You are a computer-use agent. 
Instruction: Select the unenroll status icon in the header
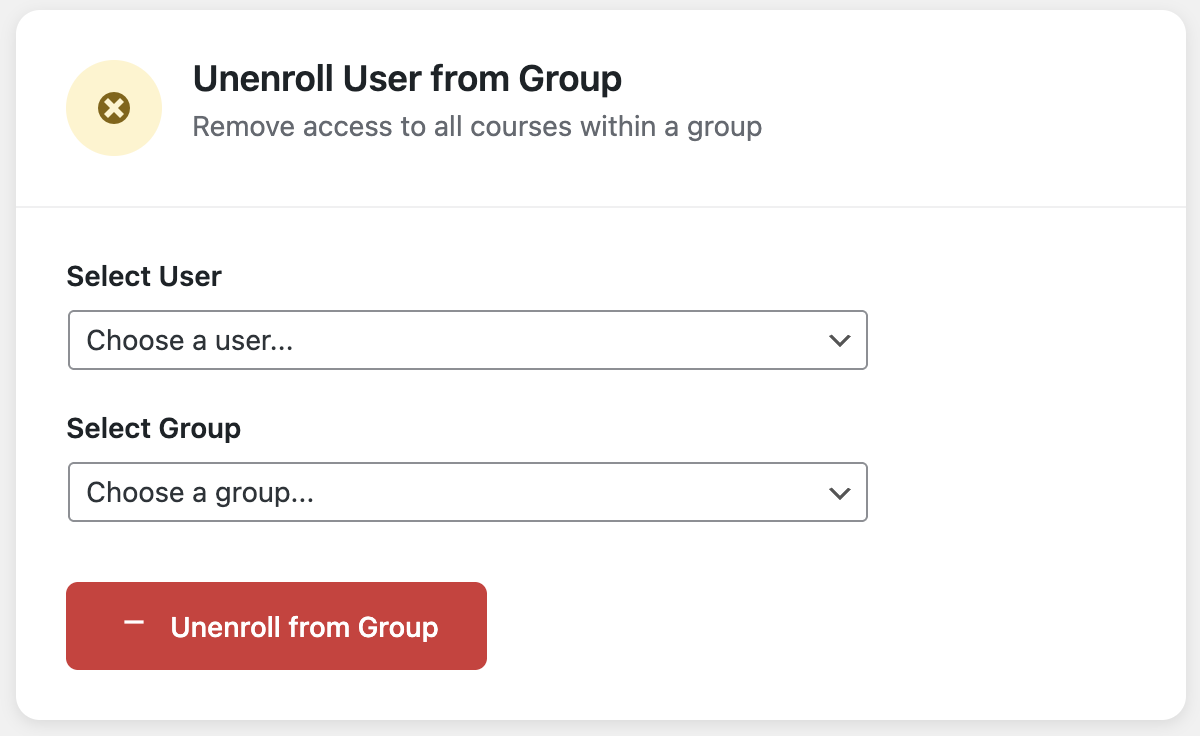click(113, 107)
